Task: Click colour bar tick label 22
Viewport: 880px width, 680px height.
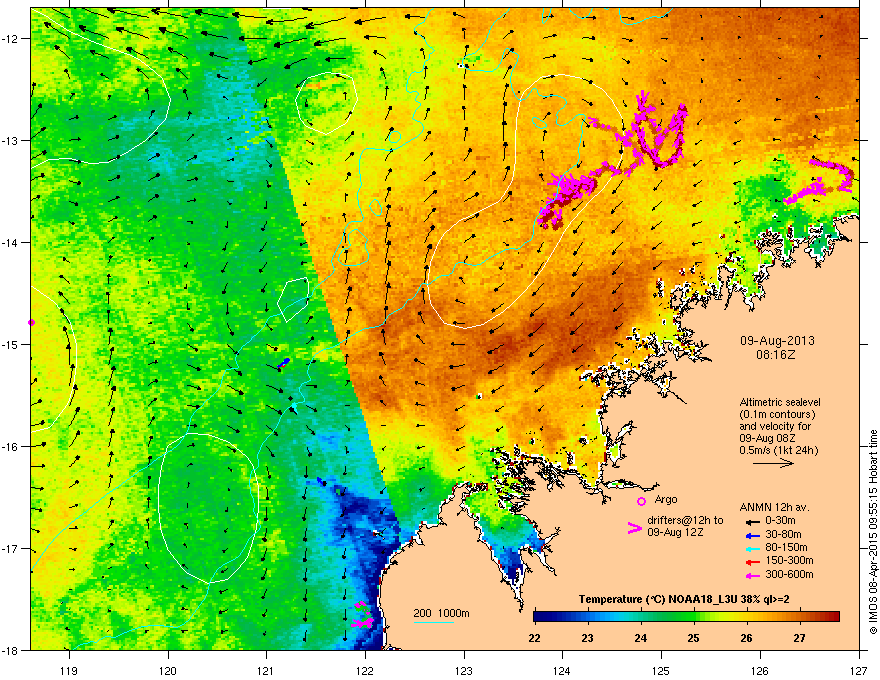Action: [x=534, y=638]
